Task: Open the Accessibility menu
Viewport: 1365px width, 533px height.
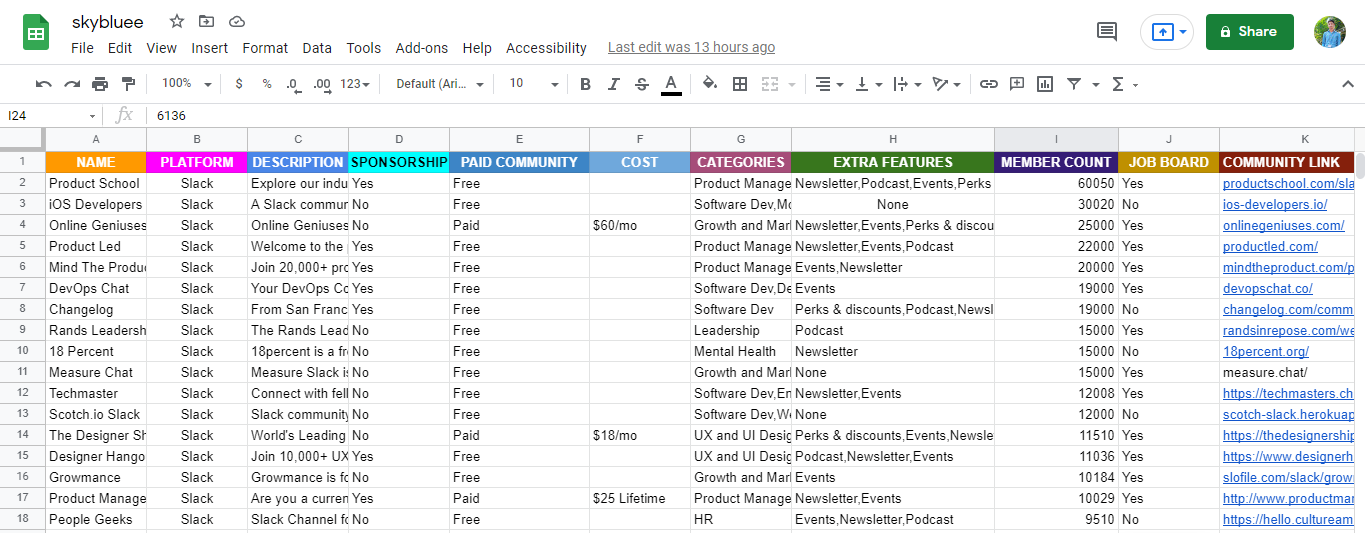Action: 546,48
